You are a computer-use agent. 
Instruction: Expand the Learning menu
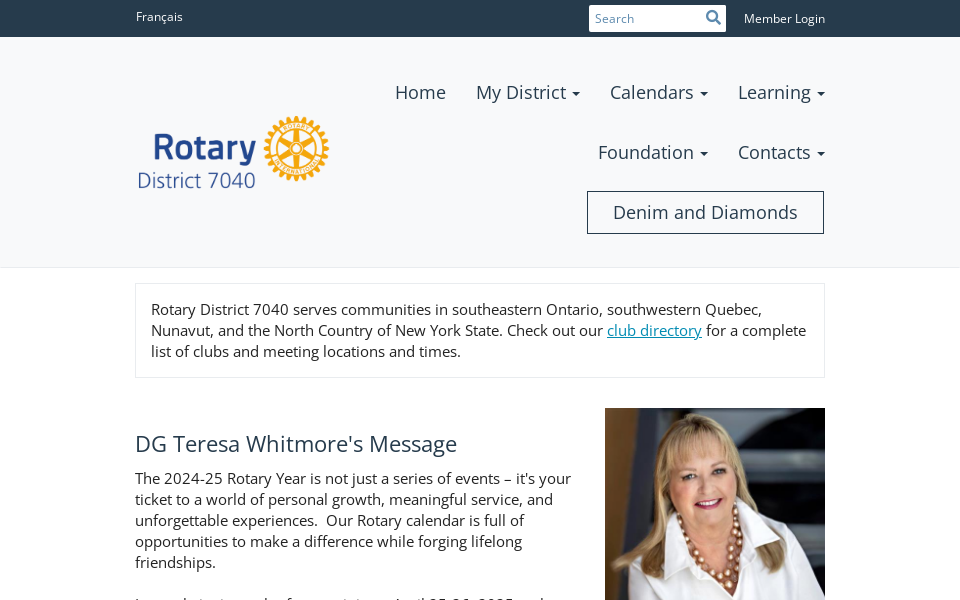point(780,92)
